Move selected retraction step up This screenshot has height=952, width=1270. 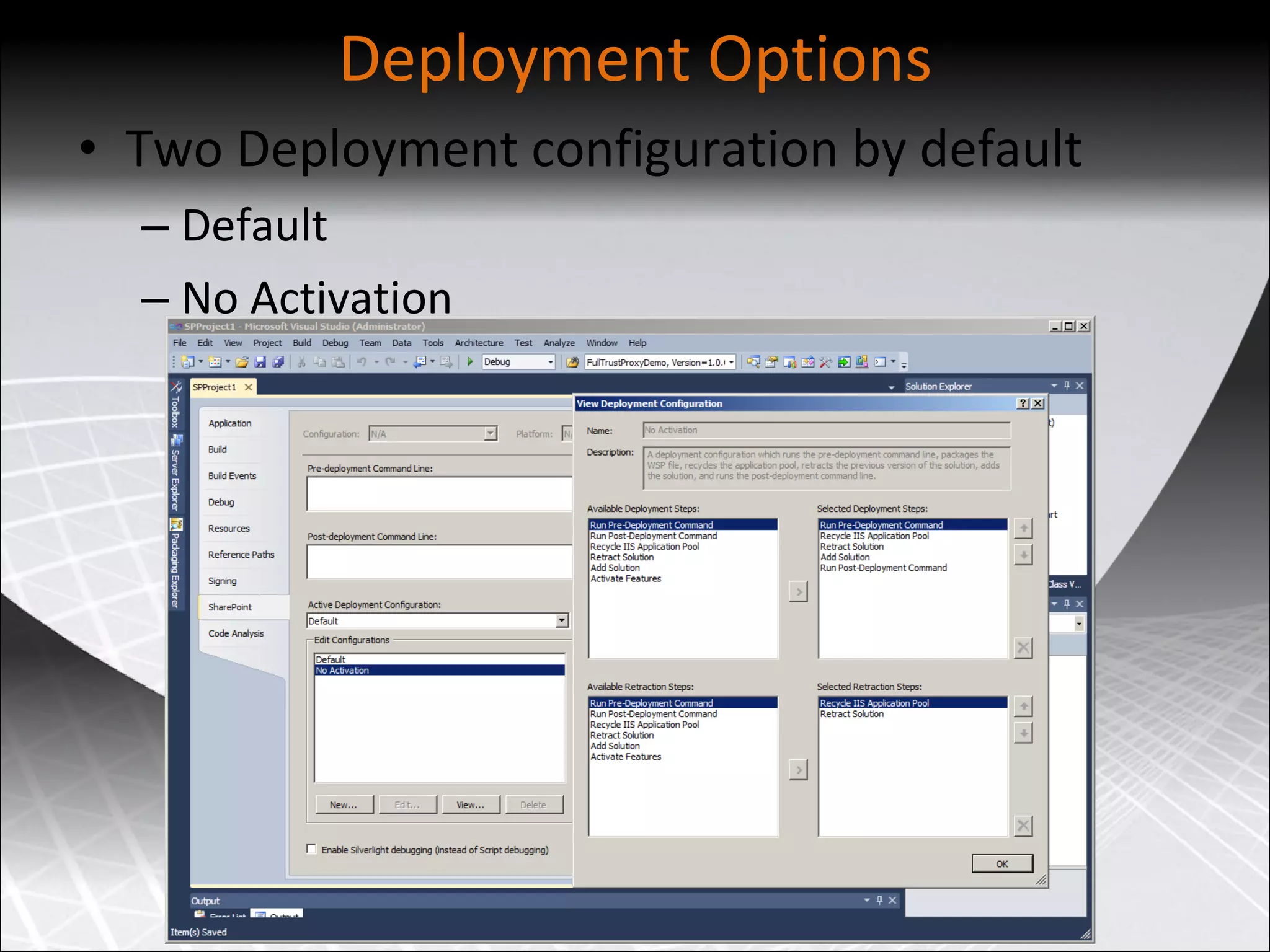click(1023, 707)
